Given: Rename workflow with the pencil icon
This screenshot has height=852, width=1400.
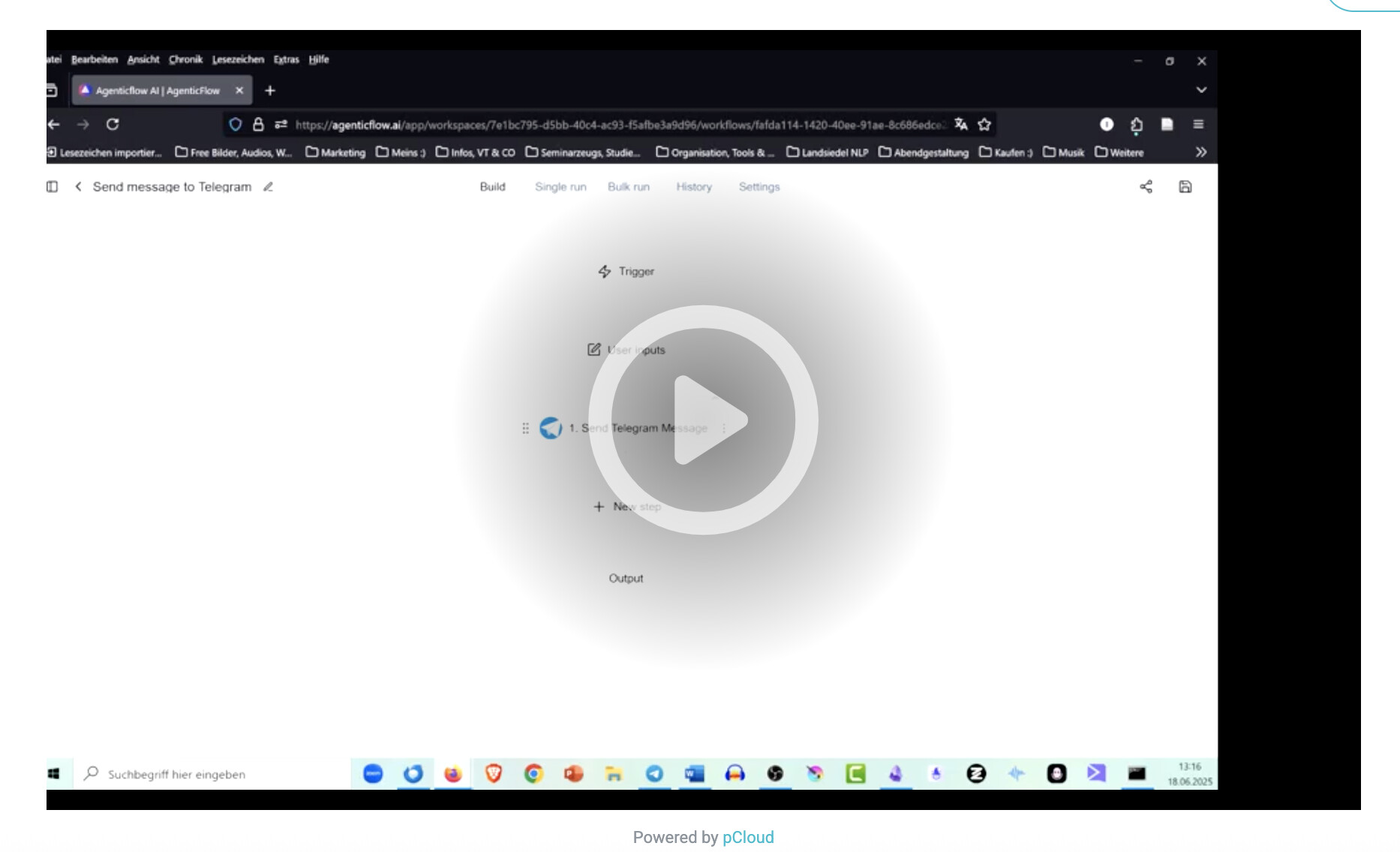Looking at the screenshot, I should point(268,187).
